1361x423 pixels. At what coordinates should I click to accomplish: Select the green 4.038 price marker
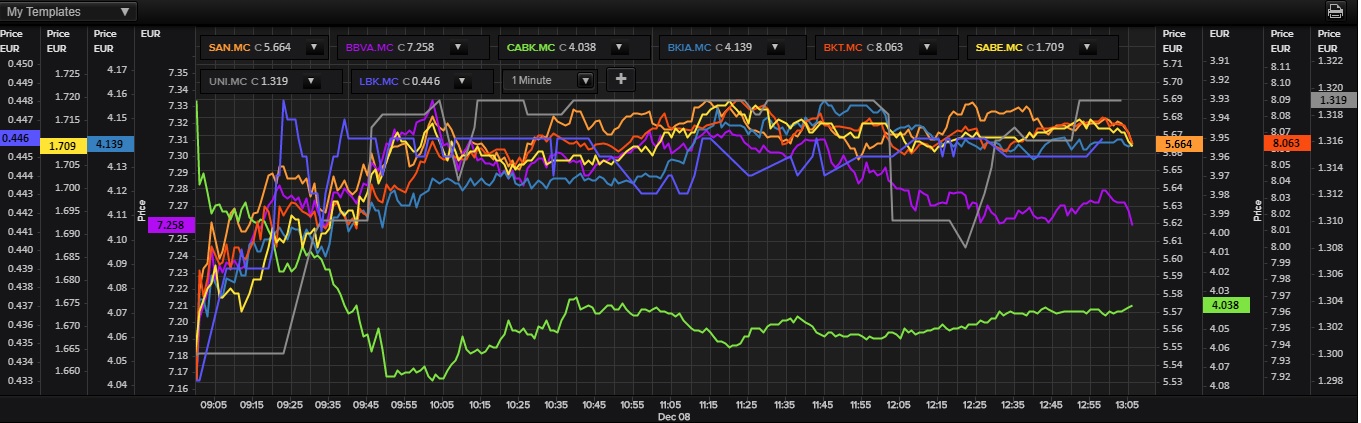tap(1225, 307)
